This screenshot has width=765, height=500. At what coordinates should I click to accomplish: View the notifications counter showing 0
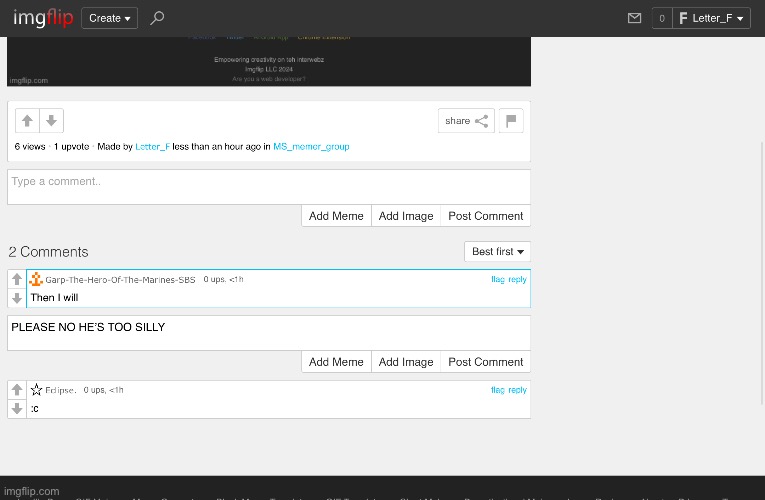[662, 19]
